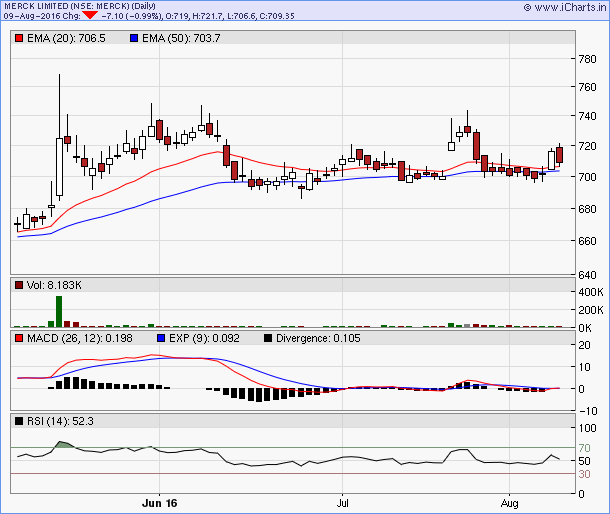This screenshot has width=610, height=514.
Task: Click the green 70 RSI overbought label
Action: click(x=584, y=448)
